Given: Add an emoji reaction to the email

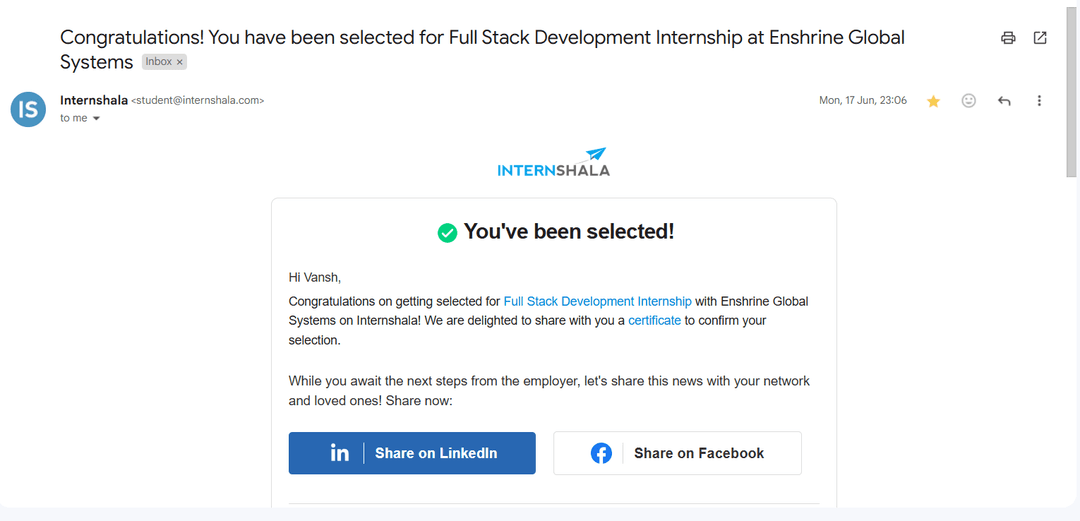Looking at the screenshot, I should [968, 101].
